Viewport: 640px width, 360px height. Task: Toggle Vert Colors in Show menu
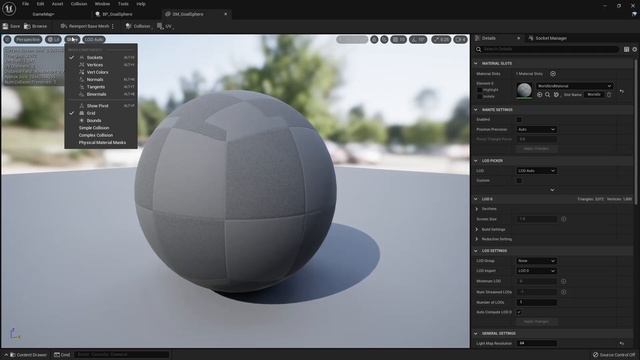pyautogui.click(x=101, y=72)
